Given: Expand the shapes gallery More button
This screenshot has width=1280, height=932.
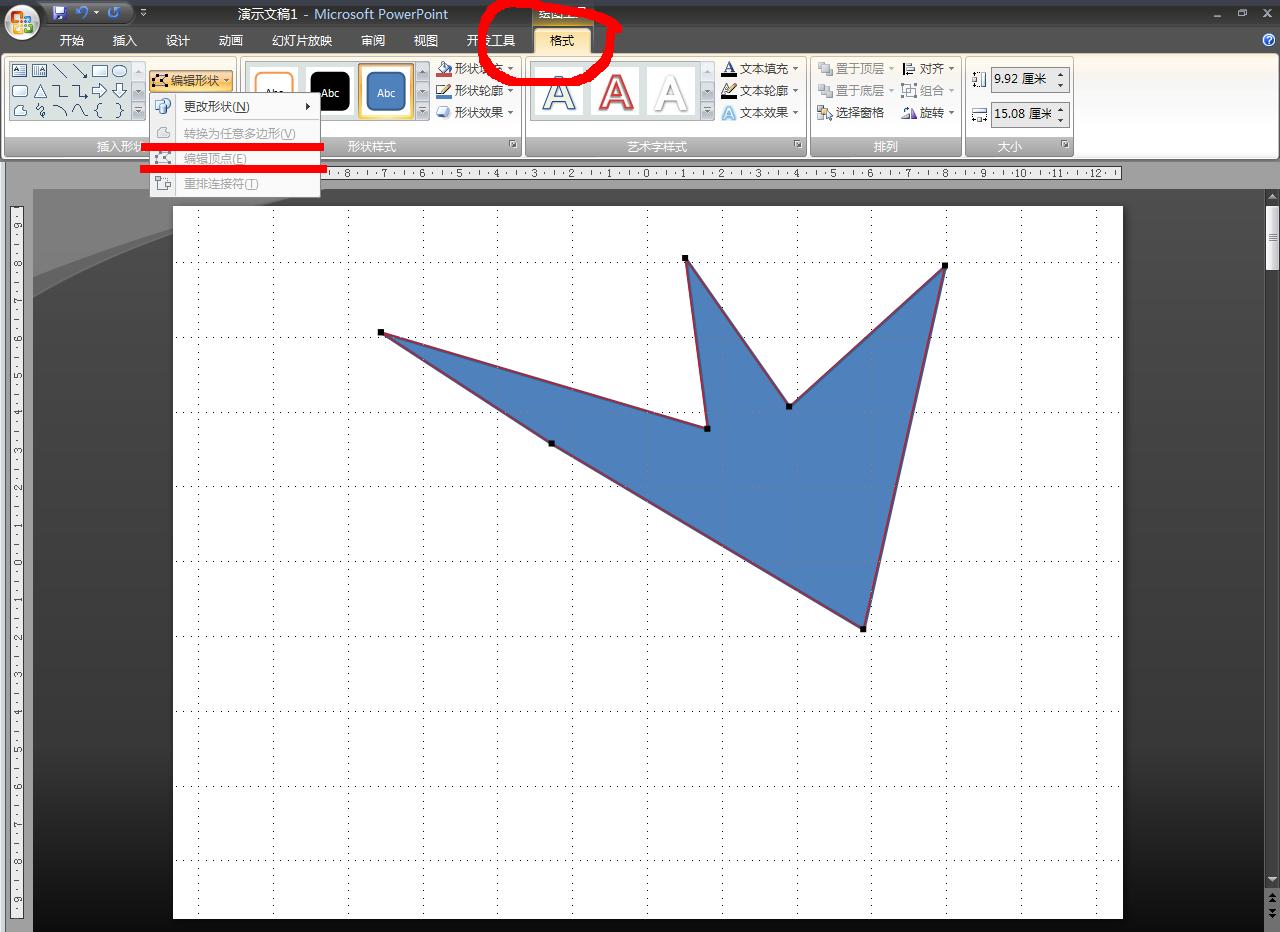Looking at the screenshot, I should click(138, 111).
